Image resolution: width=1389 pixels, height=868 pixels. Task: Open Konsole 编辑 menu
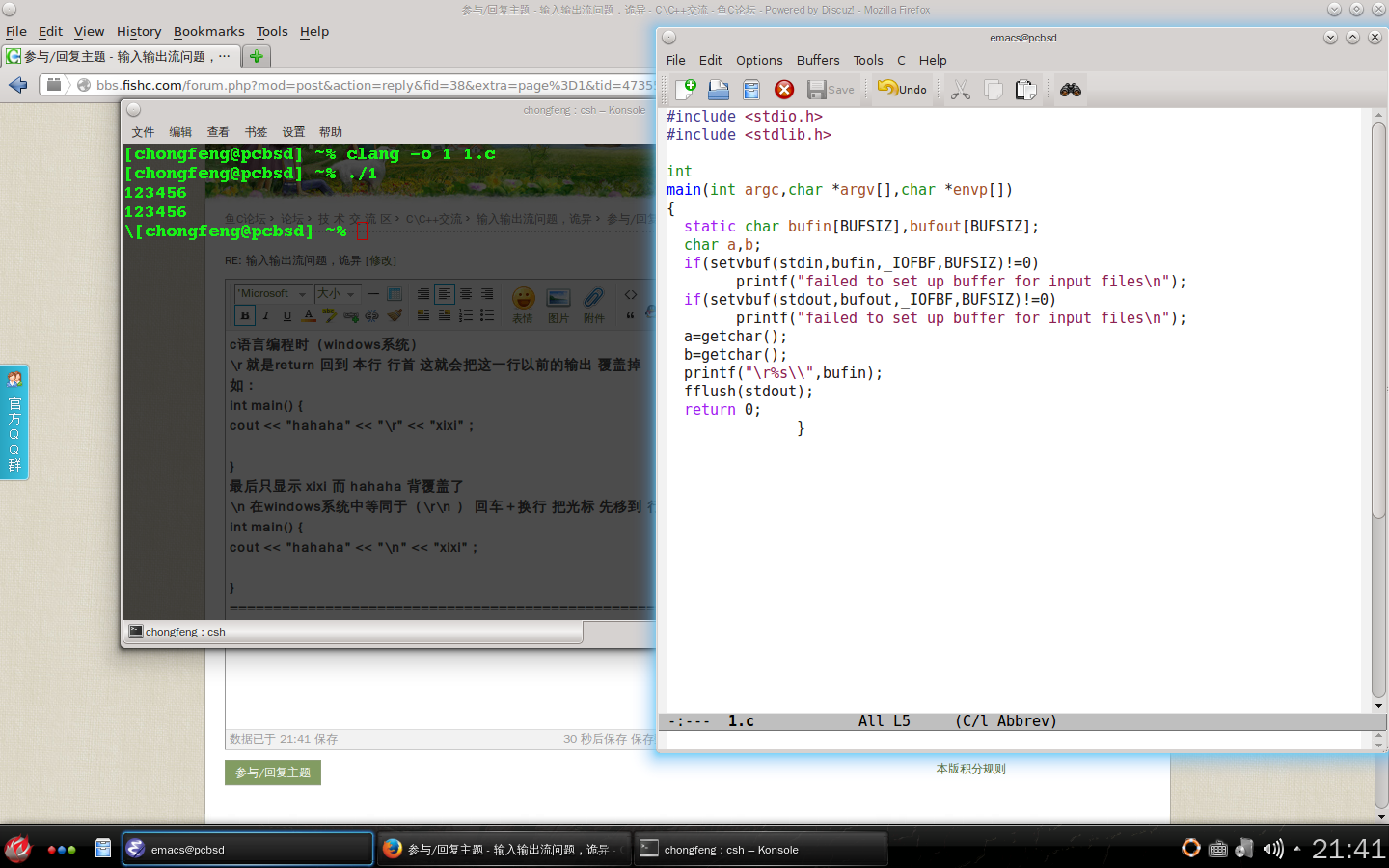180,132
